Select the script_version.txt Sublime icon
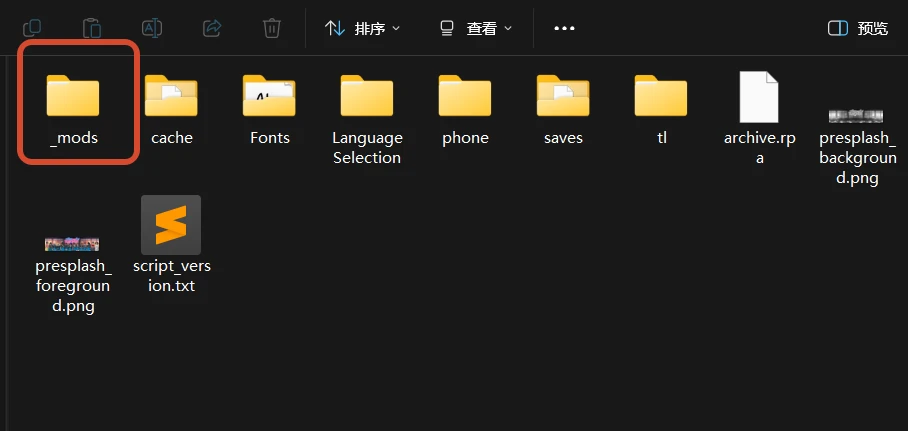Screen dimensions: 908x431 [171, 225]
